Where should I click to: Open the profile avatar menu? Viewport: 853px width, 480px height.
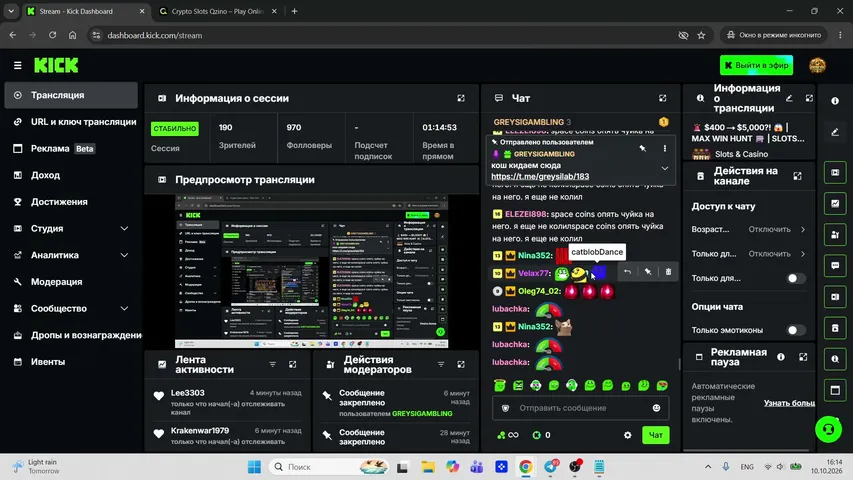click(x=817, y=65)
